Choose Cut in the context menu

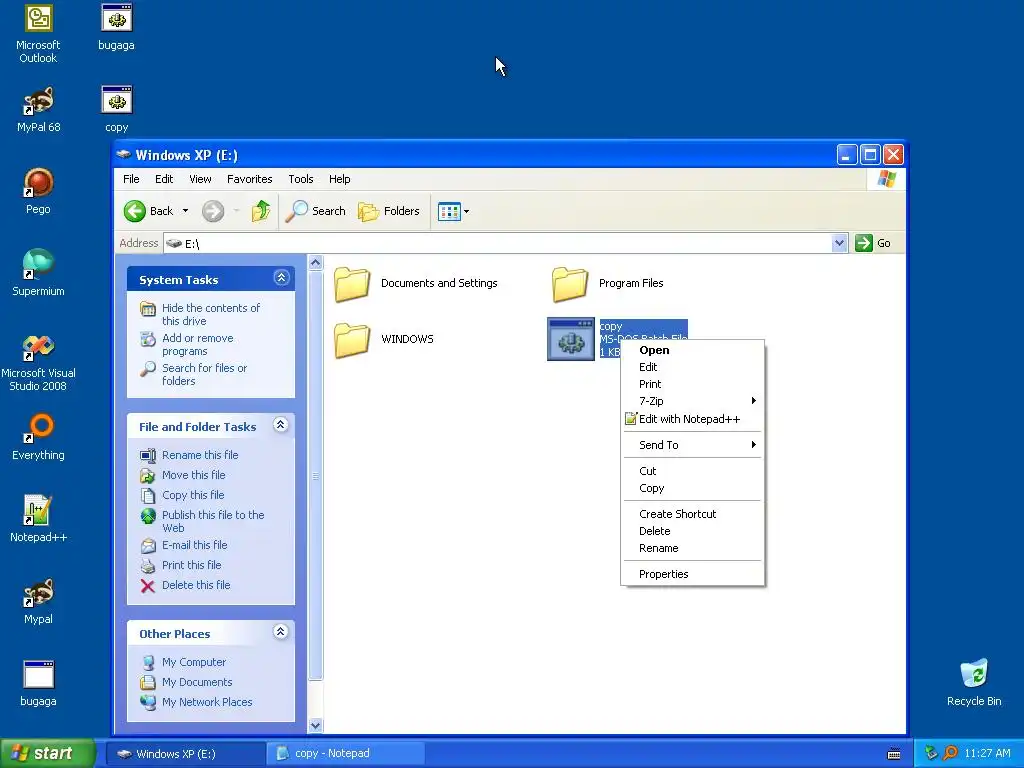click(692, 471)
